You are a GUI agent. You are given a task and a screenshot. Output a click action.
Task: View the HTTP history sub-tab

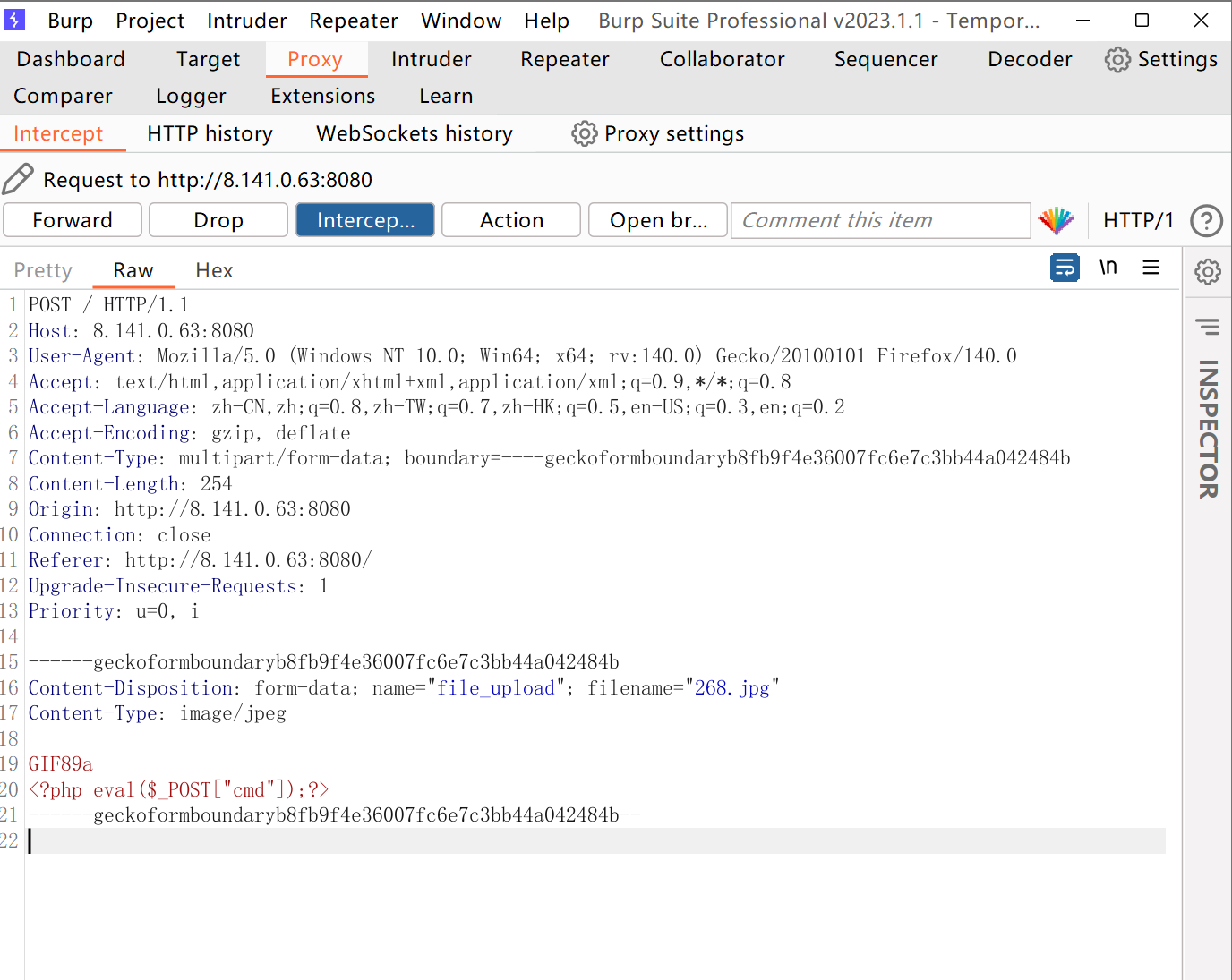click(210, 133)
